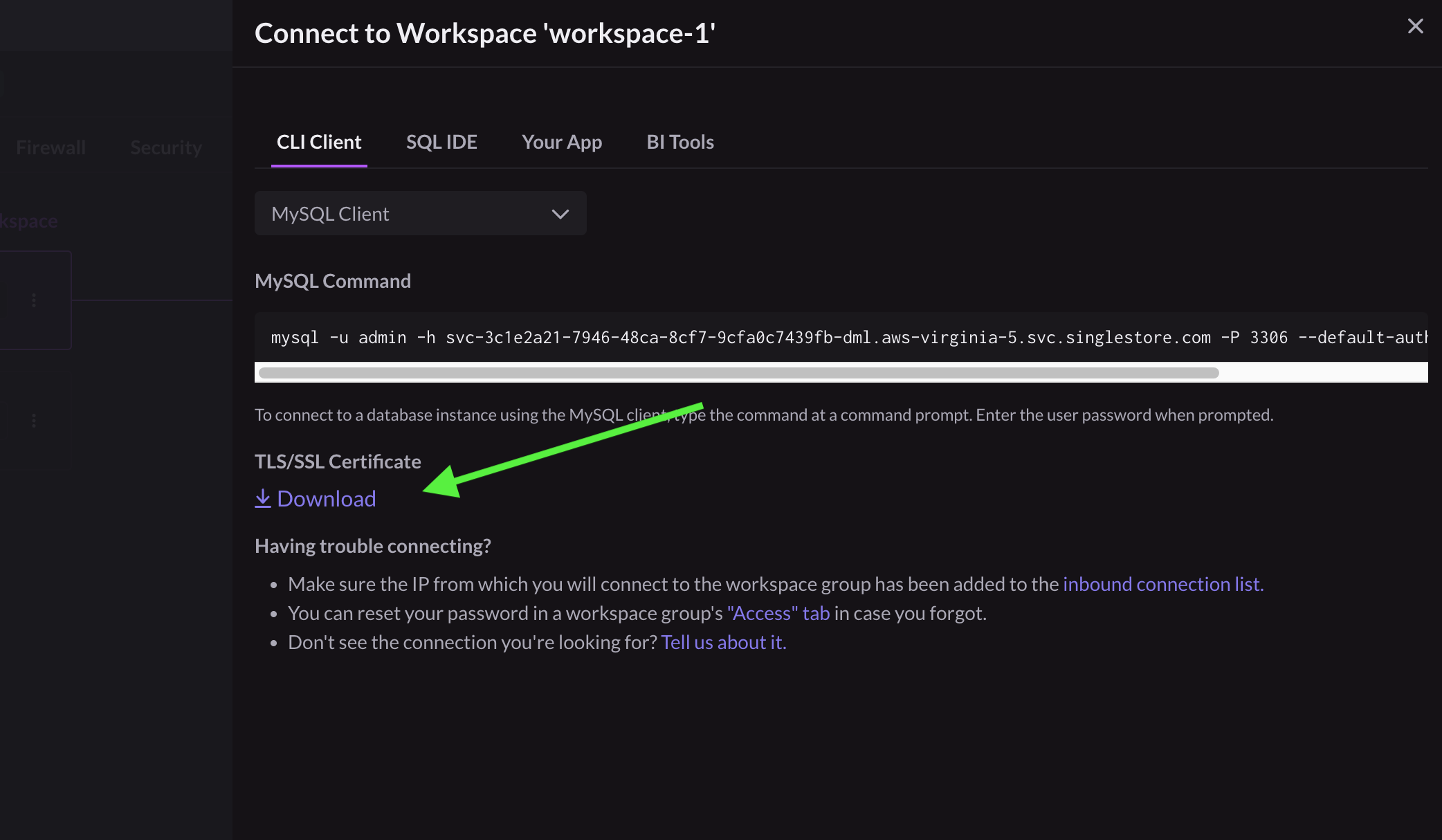
Task: Click the horizontal scrollbar in command box
Action: tap(738, 372)
